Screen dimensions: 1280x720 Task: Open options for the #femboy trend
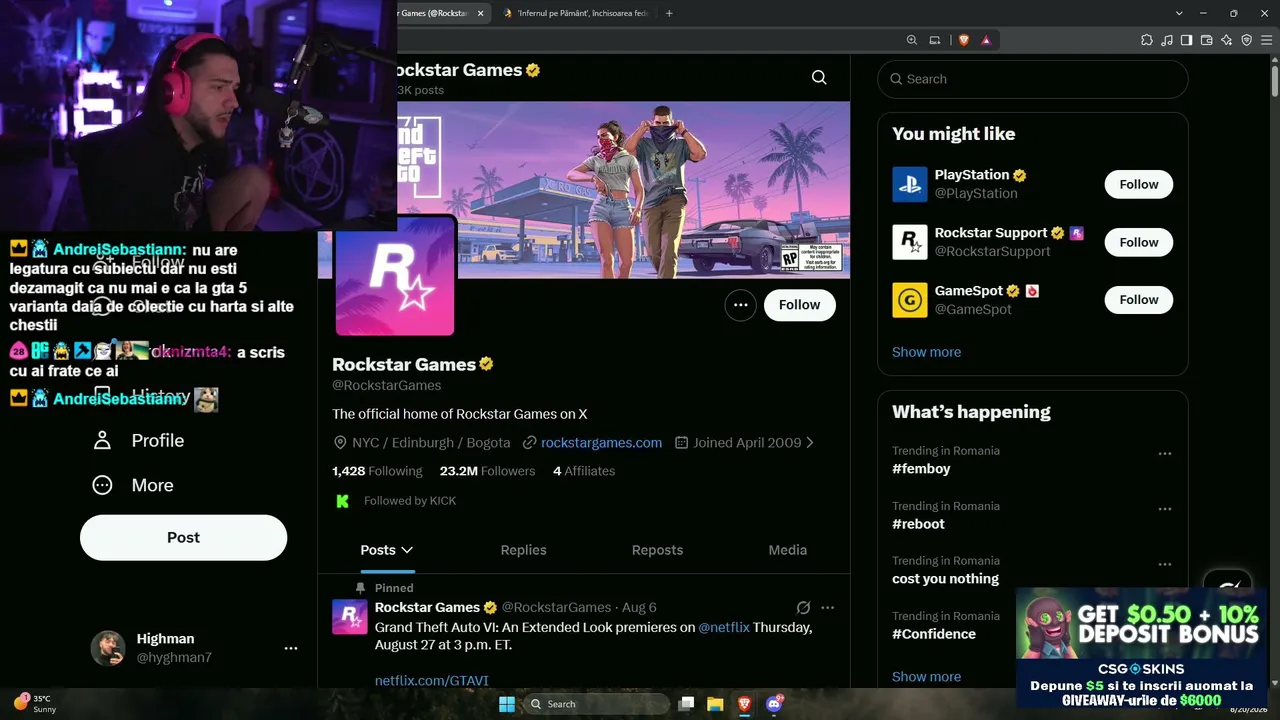click(1164, 454)
